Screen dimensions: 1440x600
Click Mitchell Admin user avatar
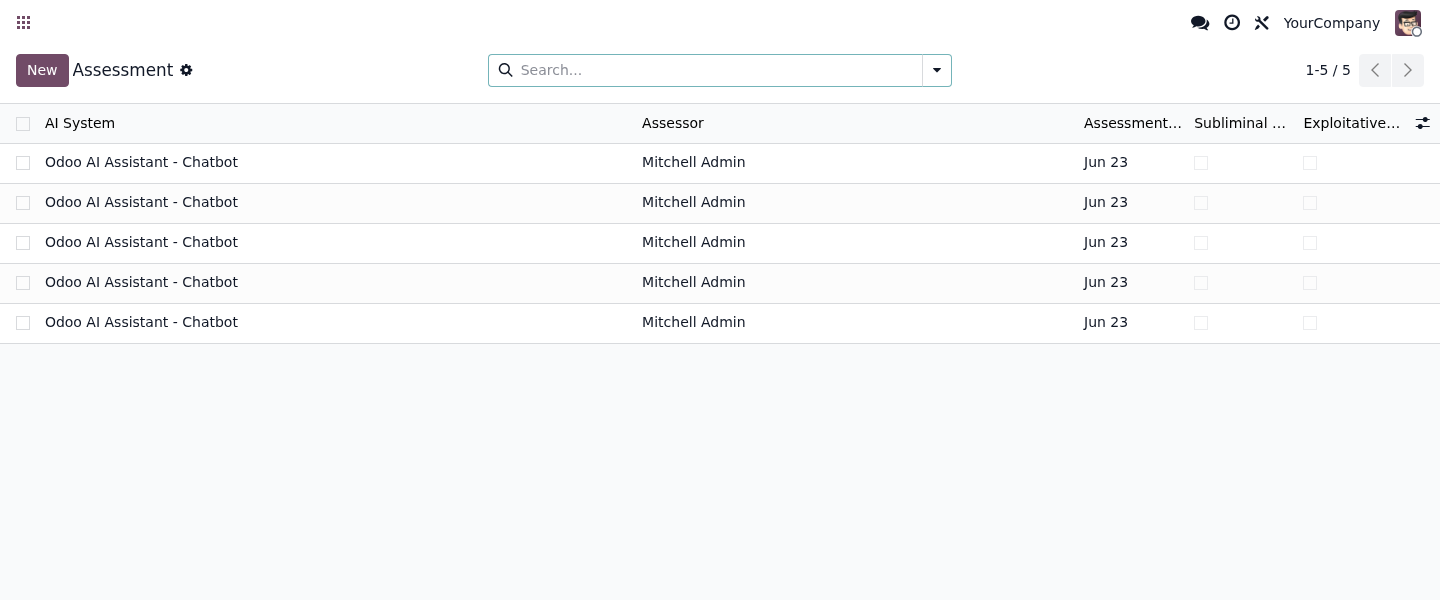pos(1408,23)
